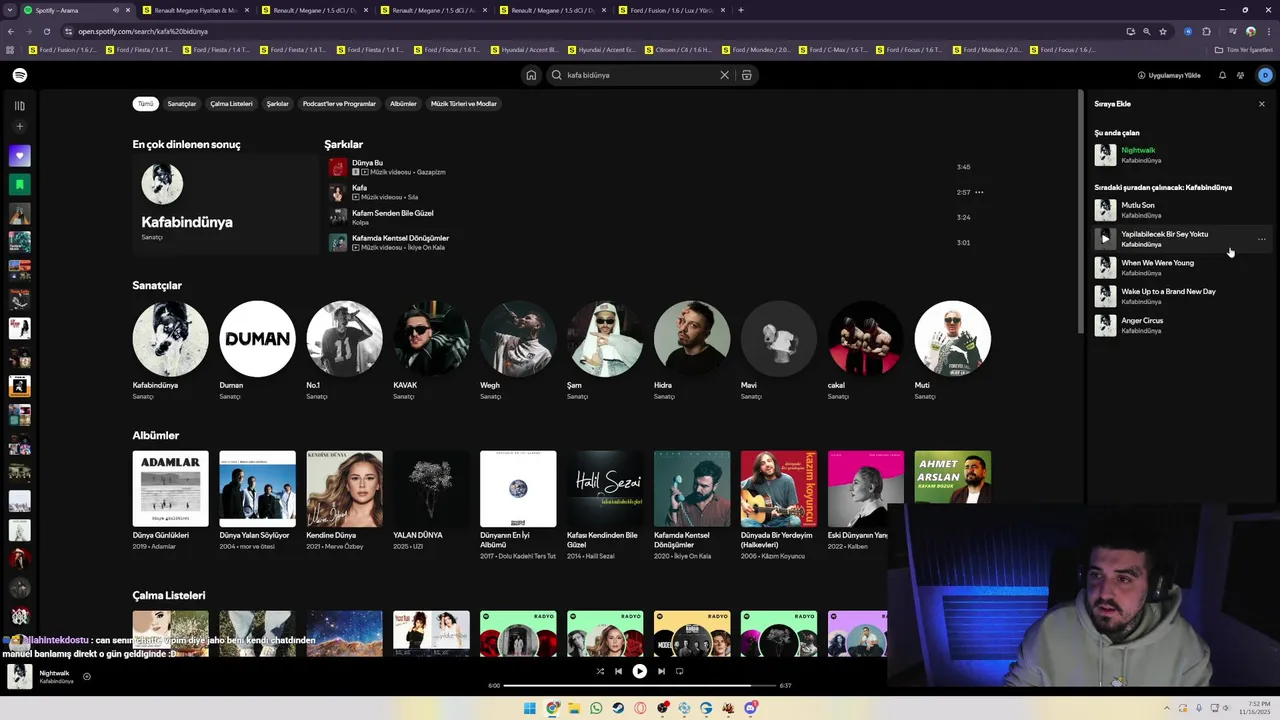This screenshot has height=720, width=1280.
Task: Select the Albümler filter chip
Action: tap(403, 104)
